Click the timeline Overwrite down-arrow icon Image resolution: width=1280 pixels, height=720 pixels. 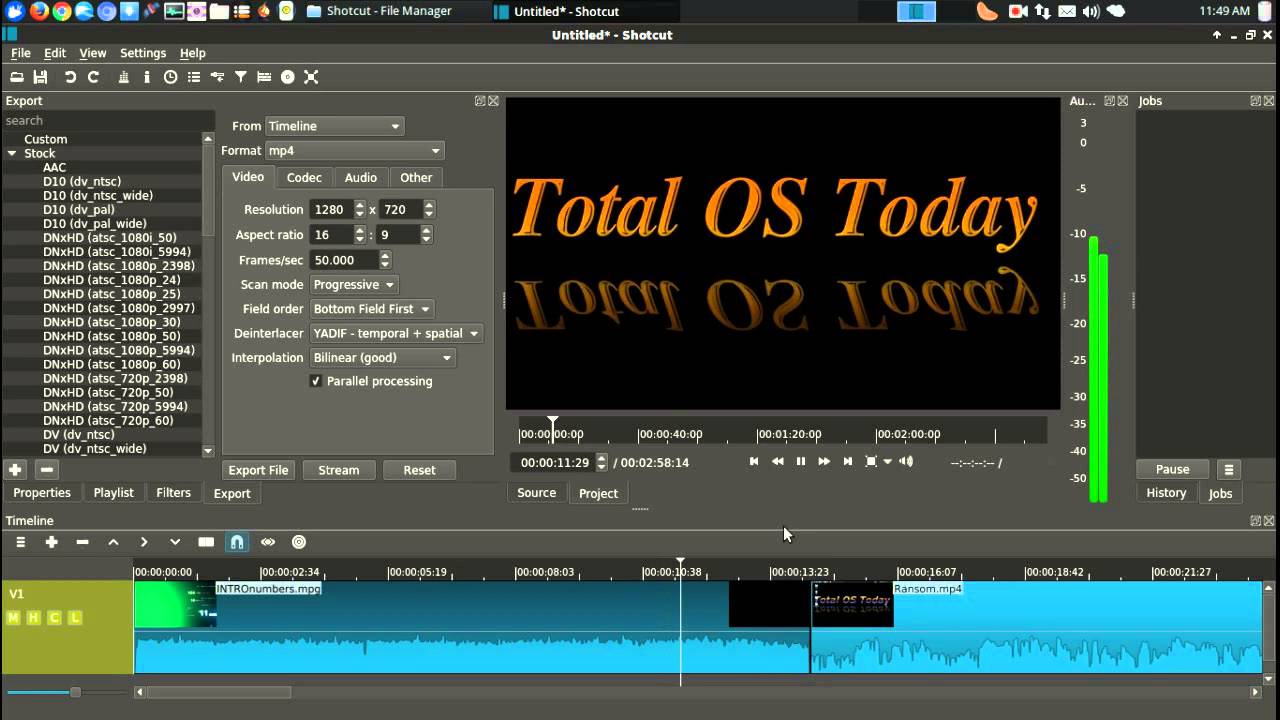coord(175,542)
